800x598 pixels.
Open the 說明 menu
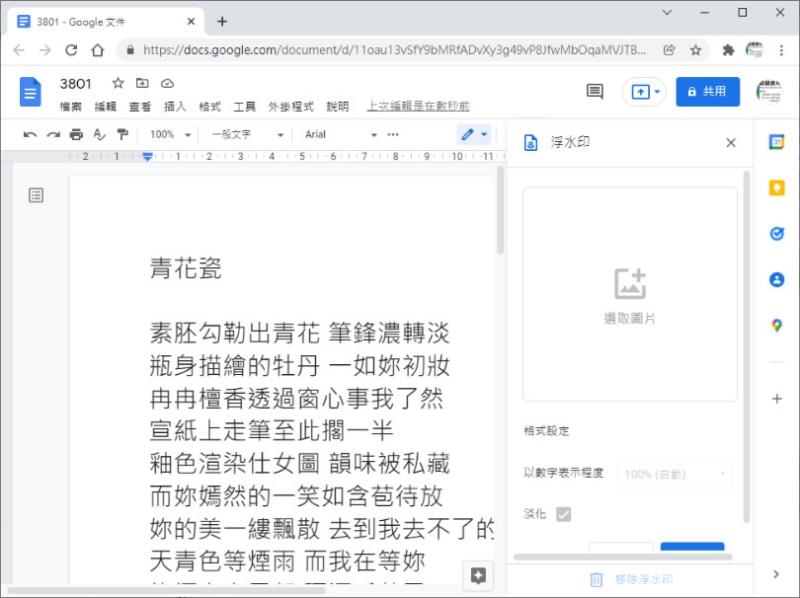337,107
